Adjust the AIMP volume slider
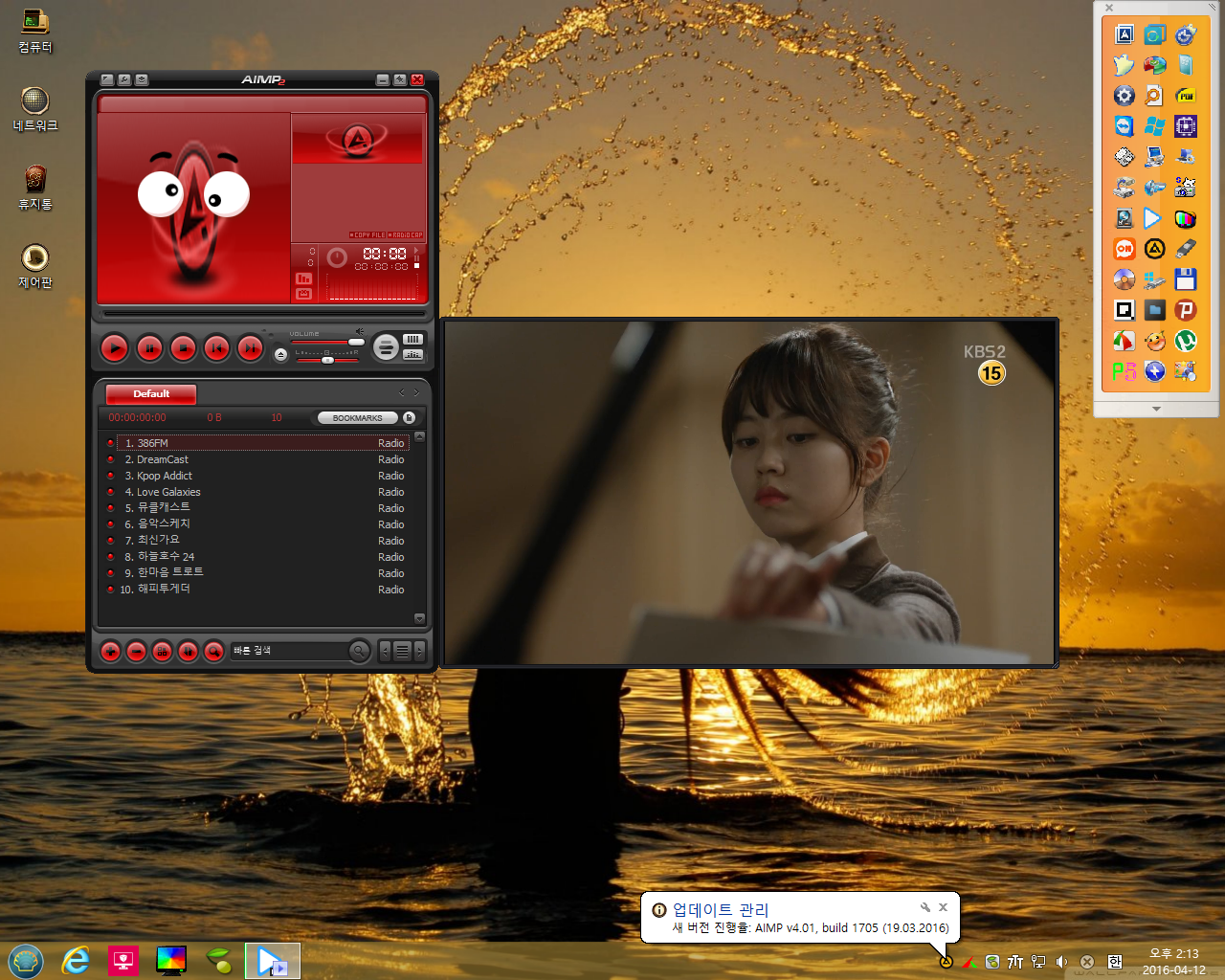 (327, 342)
